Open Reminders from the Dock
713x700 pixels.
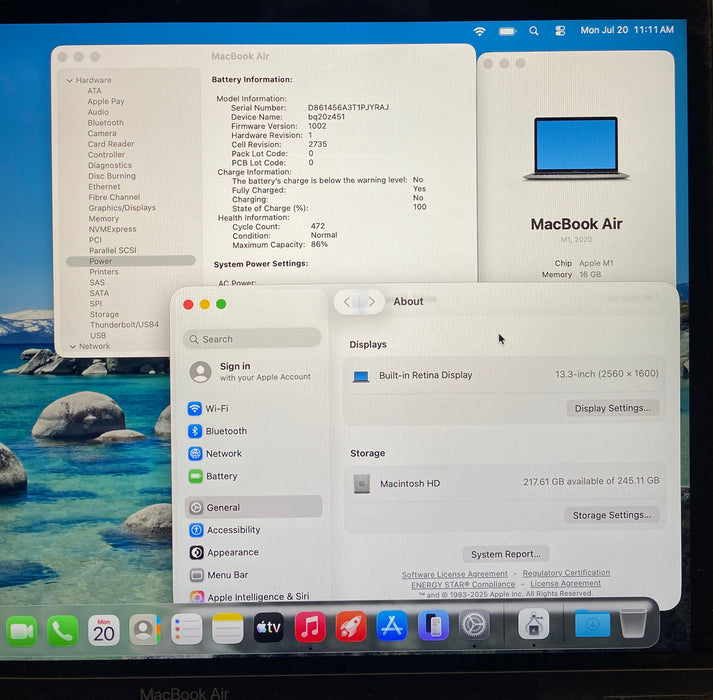(x=186, y=629)
